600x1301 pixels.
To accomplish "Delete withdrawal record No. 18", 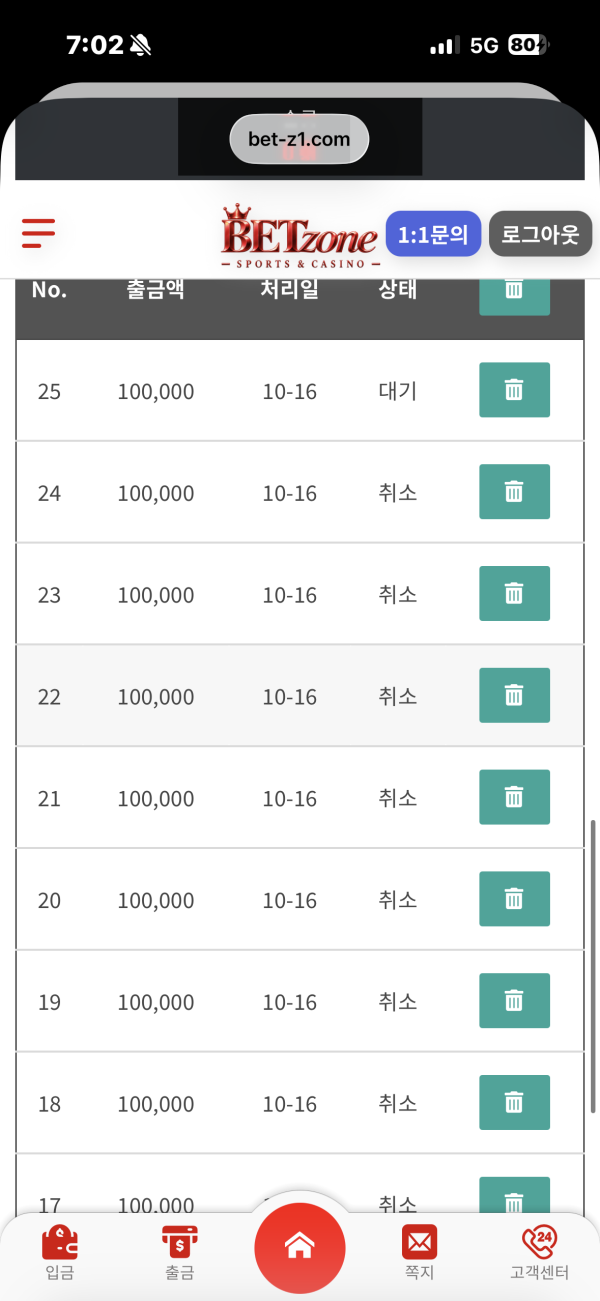I will 514,1103.
